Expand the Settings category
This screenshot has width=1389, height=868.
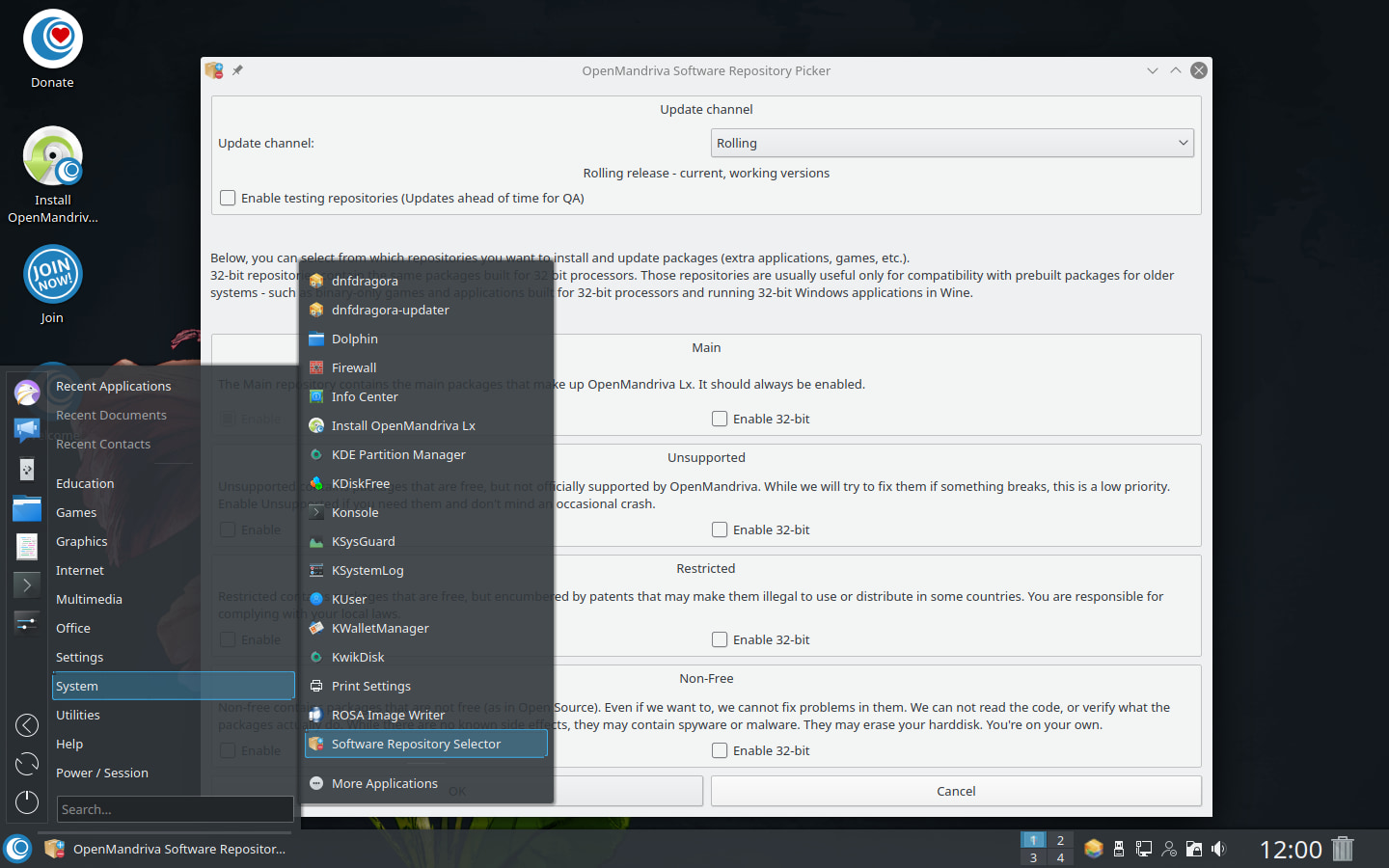tap(174, 657)
